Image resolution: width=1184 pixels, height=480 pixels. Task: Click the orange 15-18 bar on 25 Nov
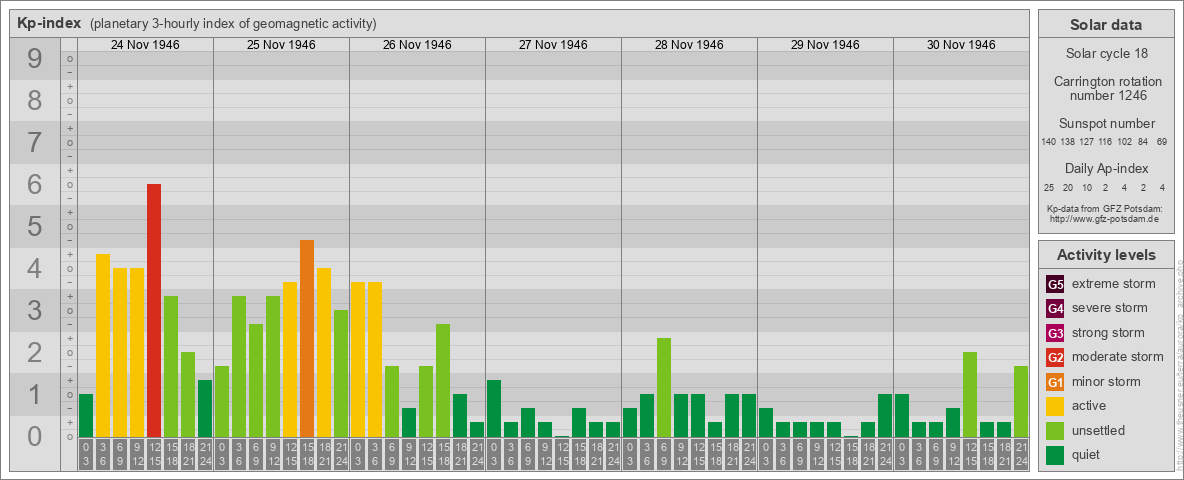click(307, 338)
